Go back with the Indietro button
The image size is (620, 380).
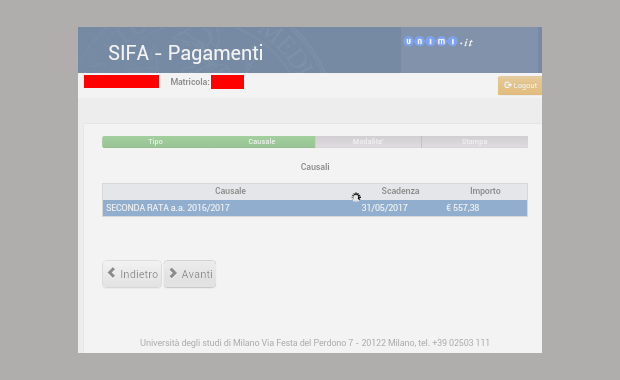132,274
